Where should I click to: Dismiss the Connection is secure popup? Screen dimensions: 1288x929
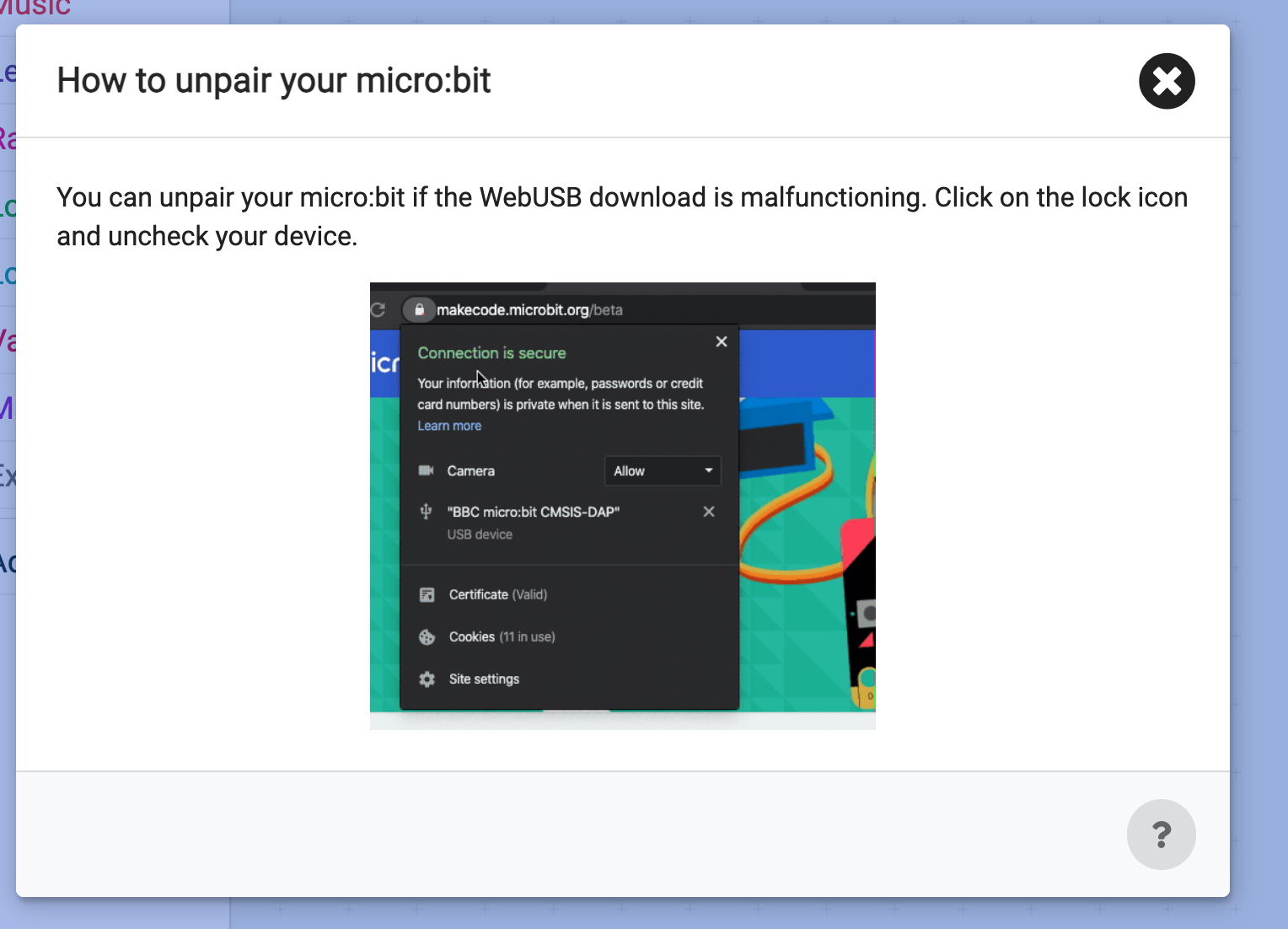[722, 341]
